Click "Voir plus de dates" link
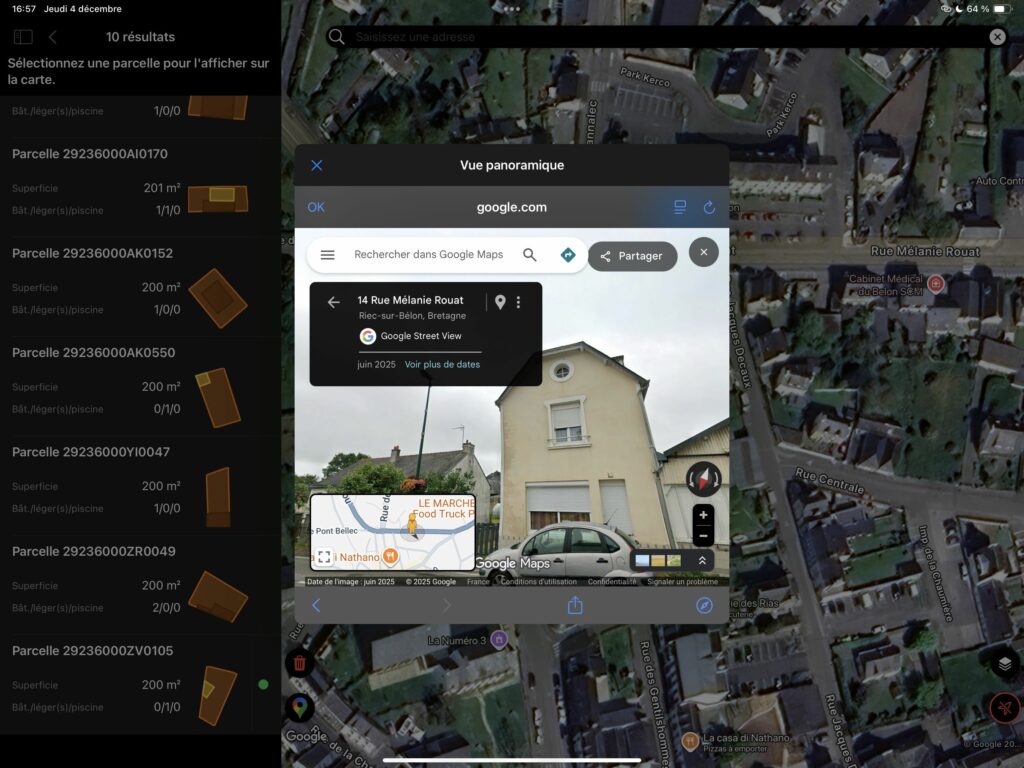The height and width of the screenshot is (768, 1024). point(442,364)
